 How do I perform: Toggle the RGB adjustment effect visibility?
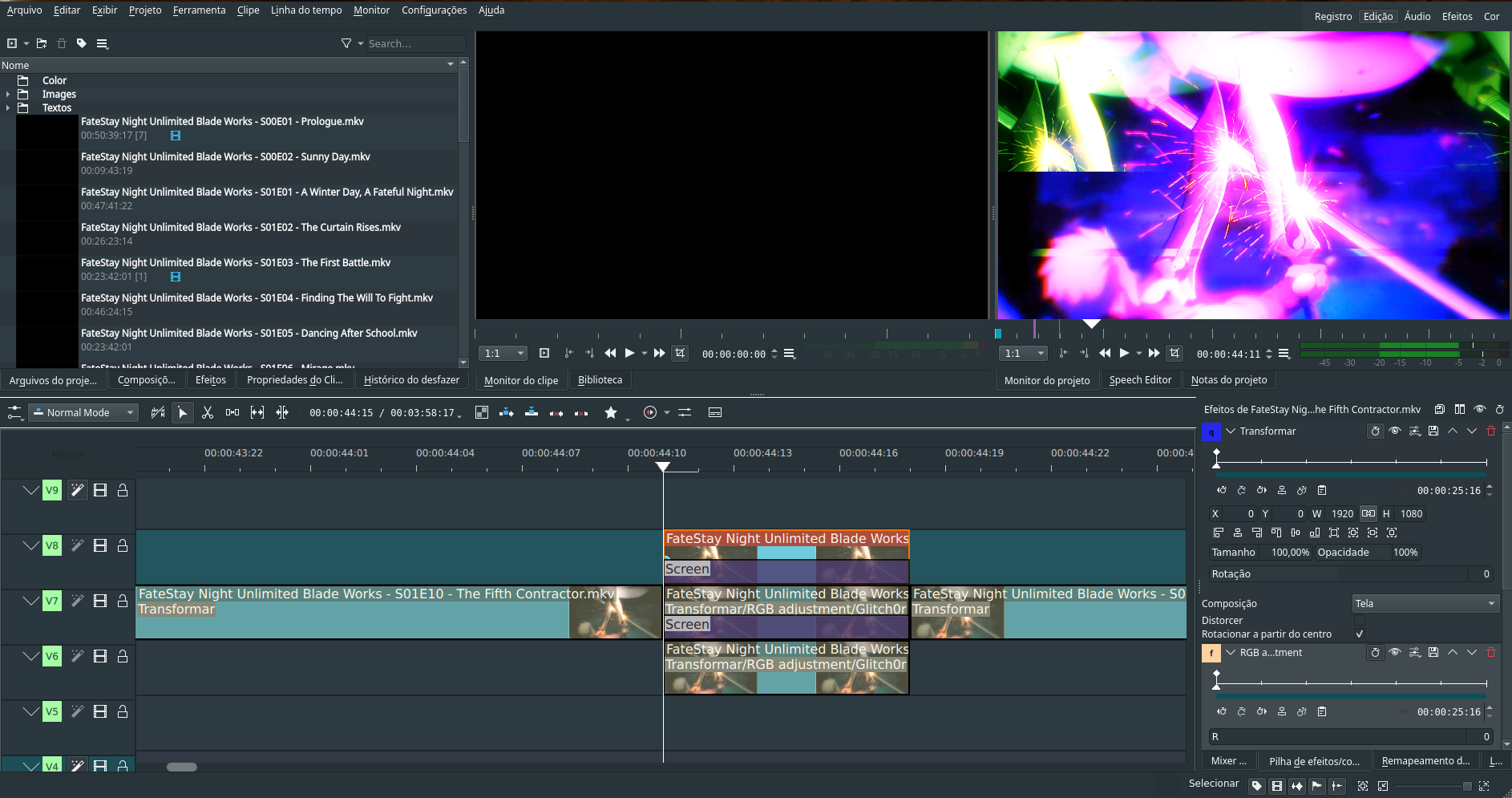click(1395, 652)
